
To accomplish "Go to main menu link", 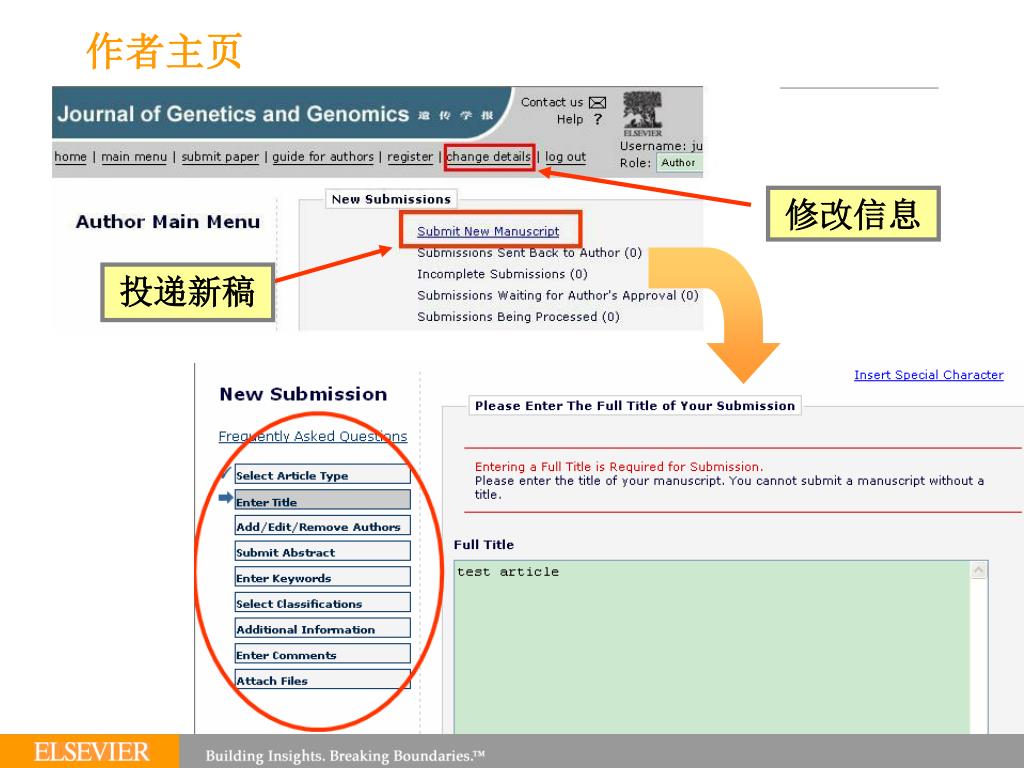I will [x=134, y=157].
